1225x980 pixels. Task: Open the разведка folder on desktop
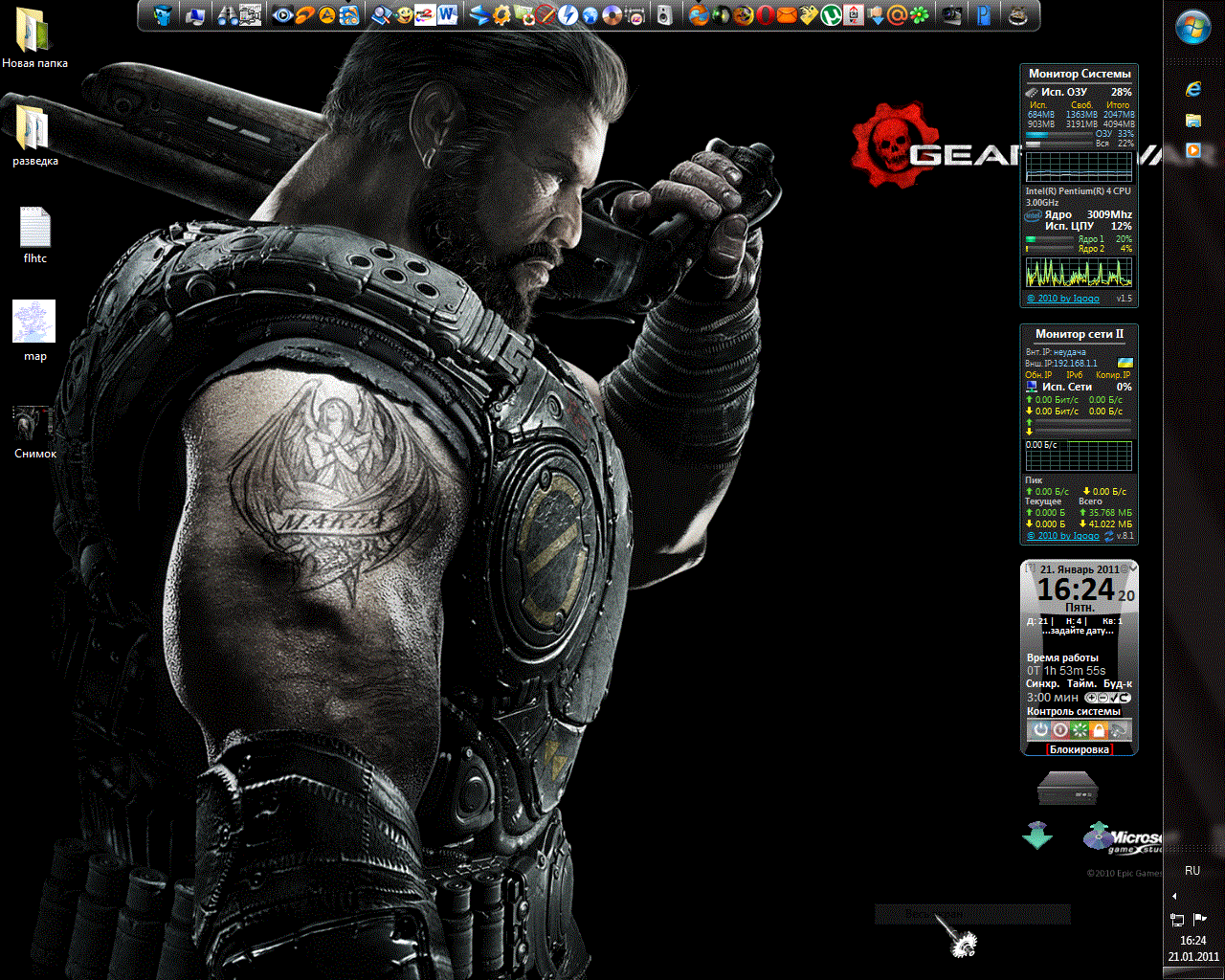pos(34,136)
